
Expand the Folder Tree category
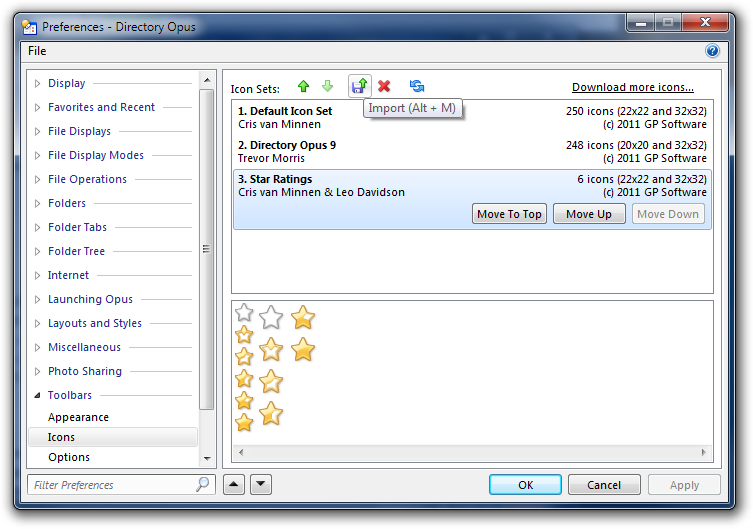[37, 252]
